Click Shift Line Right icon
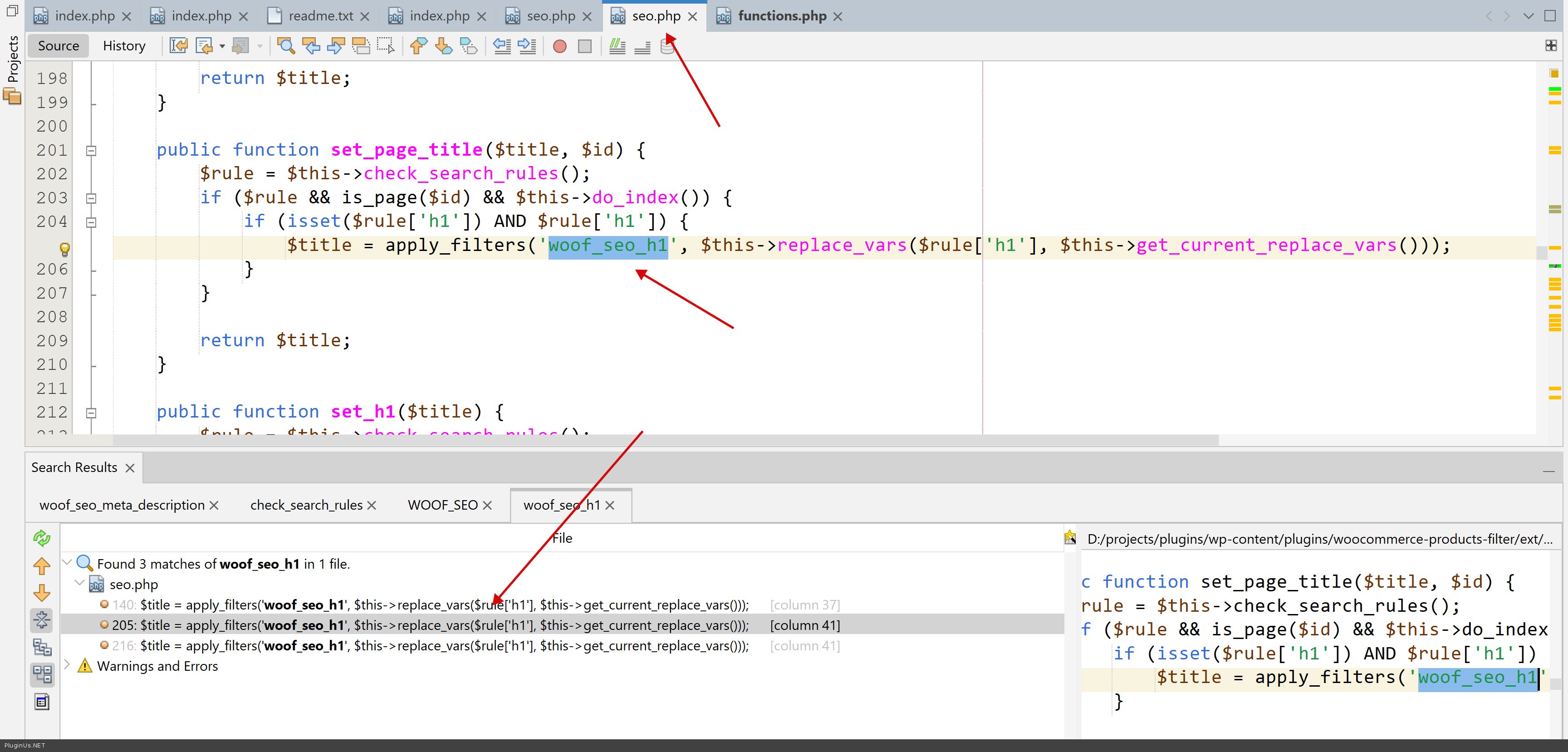 pyautogui.click(x=526, y=46)
